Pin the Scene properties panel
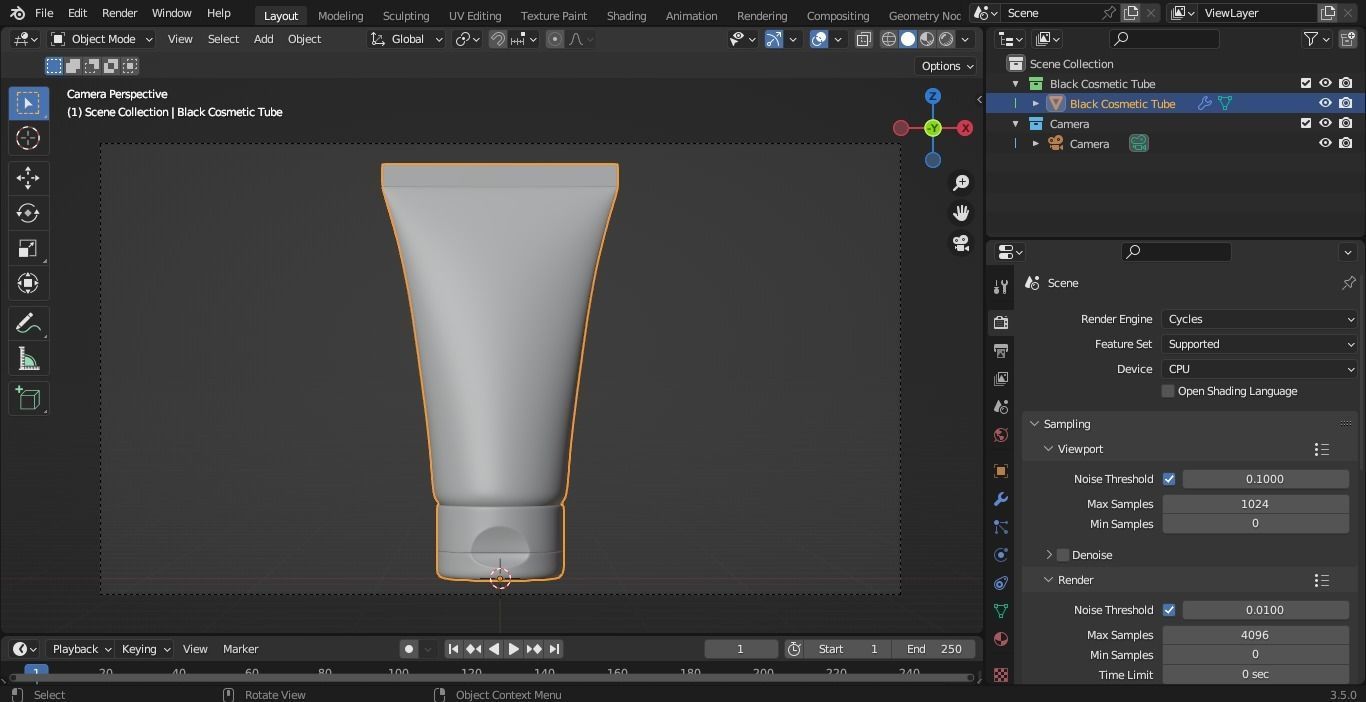The width and height of the screenshot is (1366, 702). pyautogui.click(x=1348, y=283)
